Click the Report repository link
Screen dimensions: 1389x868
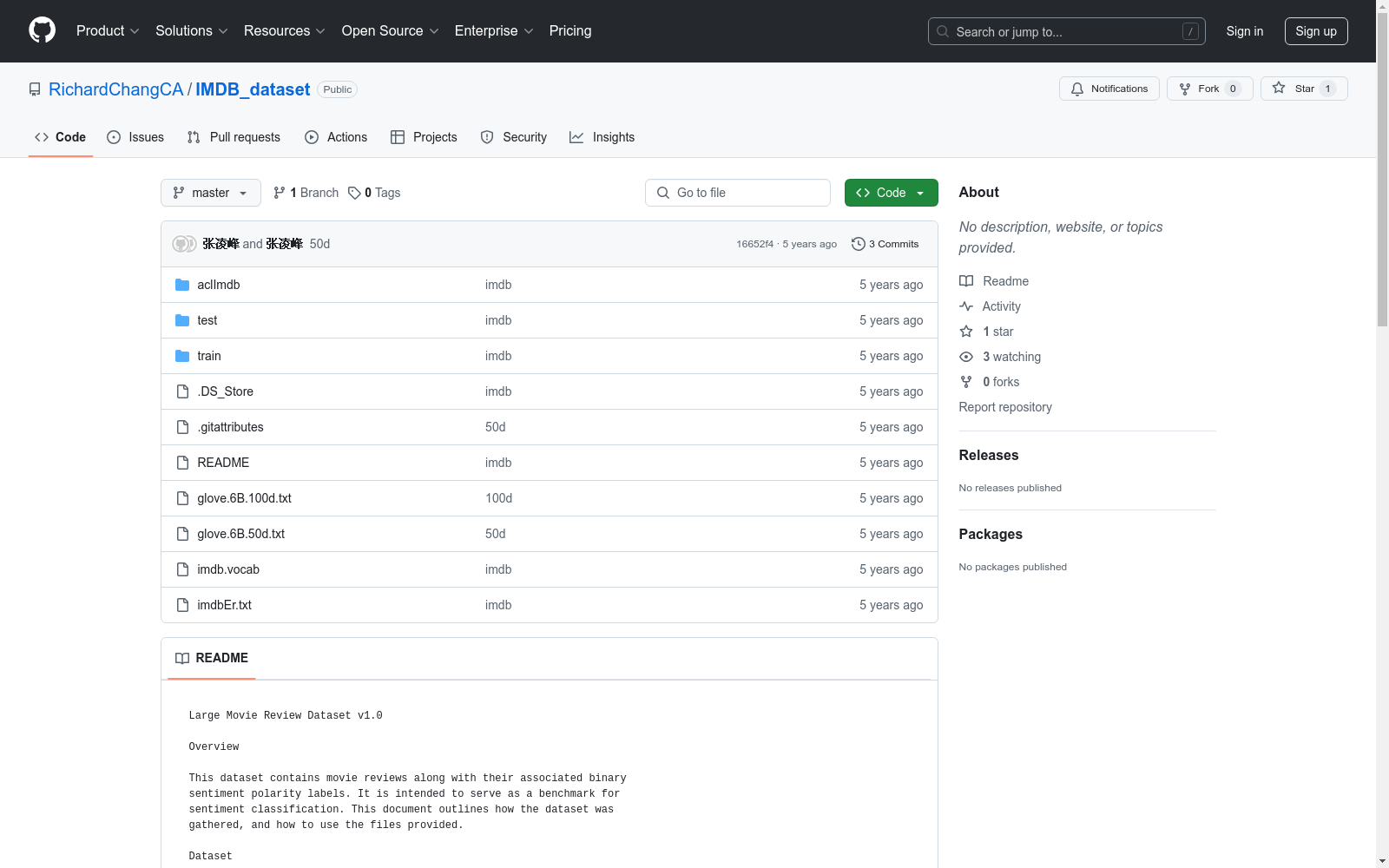coord(1004,407)
